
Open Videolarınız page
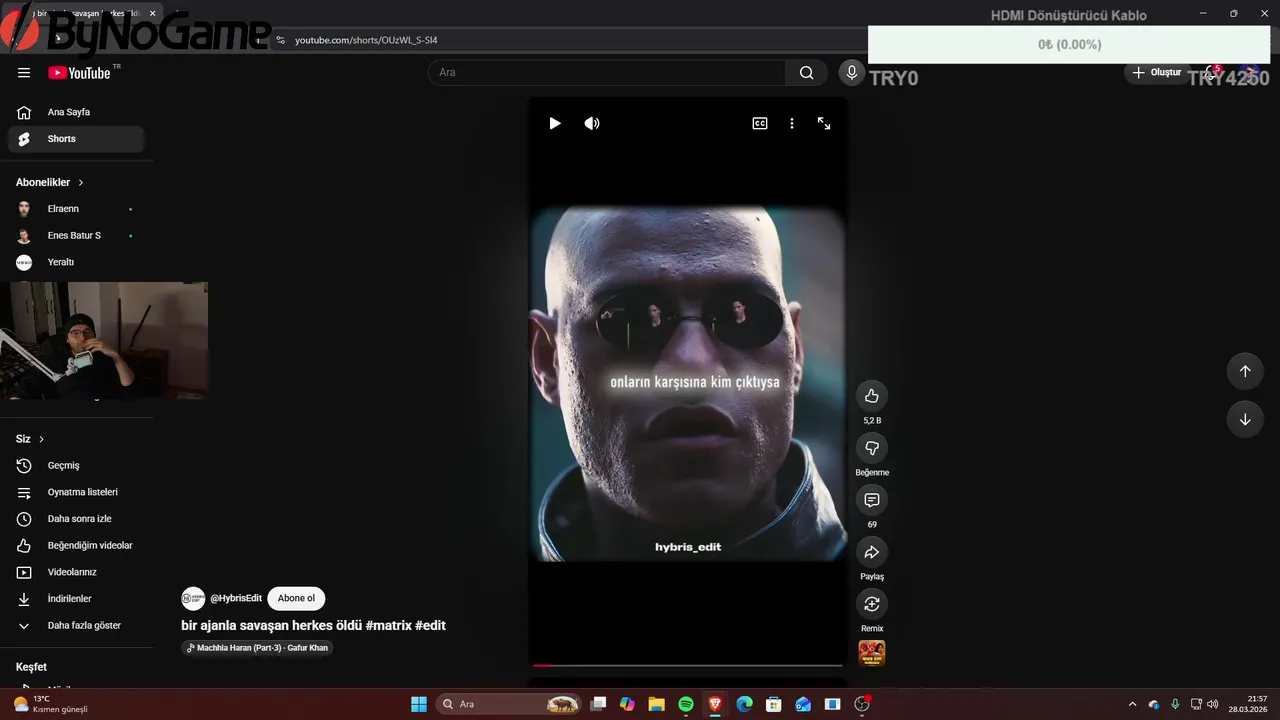tap(76, 572)
